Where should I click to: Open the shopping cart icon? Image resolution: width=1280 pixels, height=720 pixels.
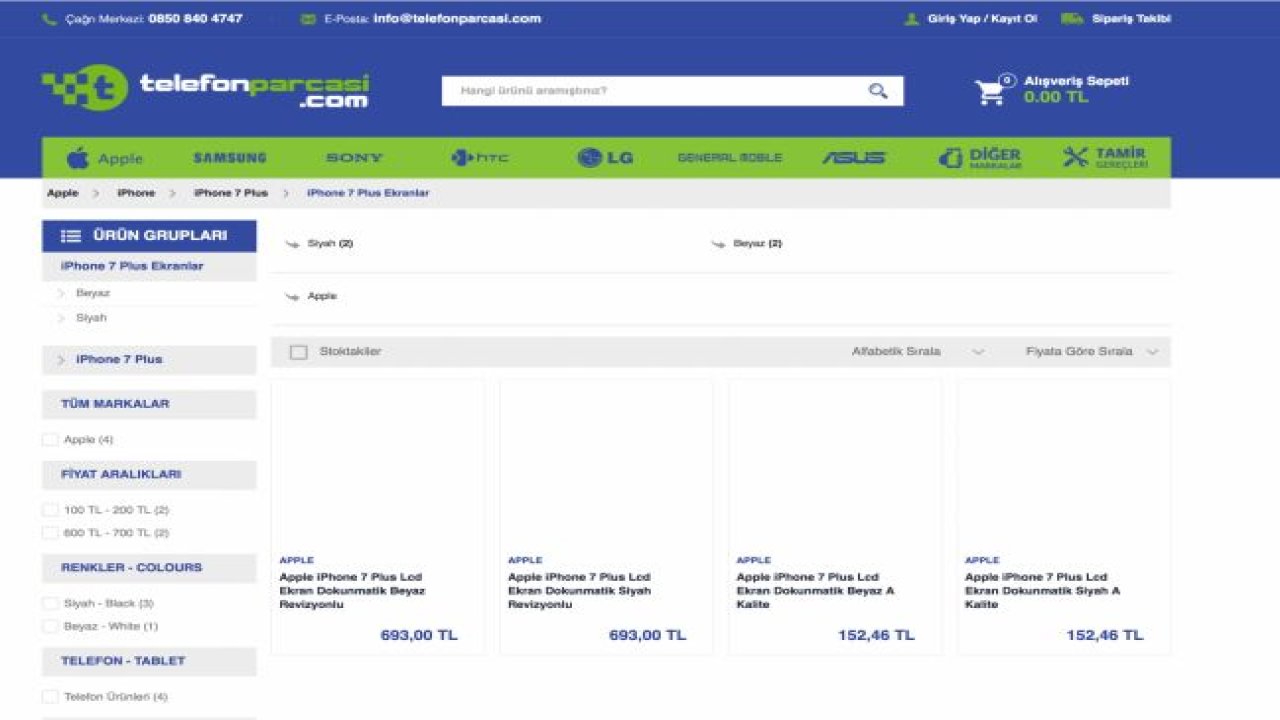point(991,91)
